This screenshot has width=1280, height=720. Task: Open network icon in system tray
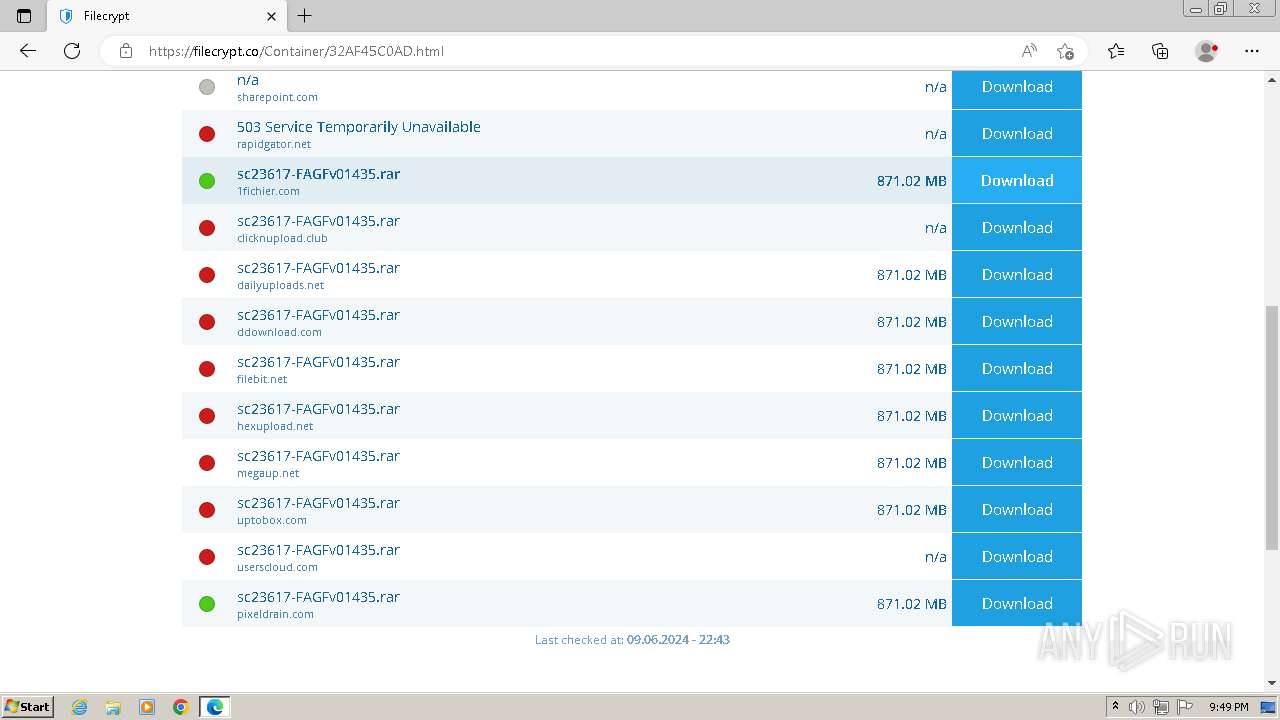1161,707
